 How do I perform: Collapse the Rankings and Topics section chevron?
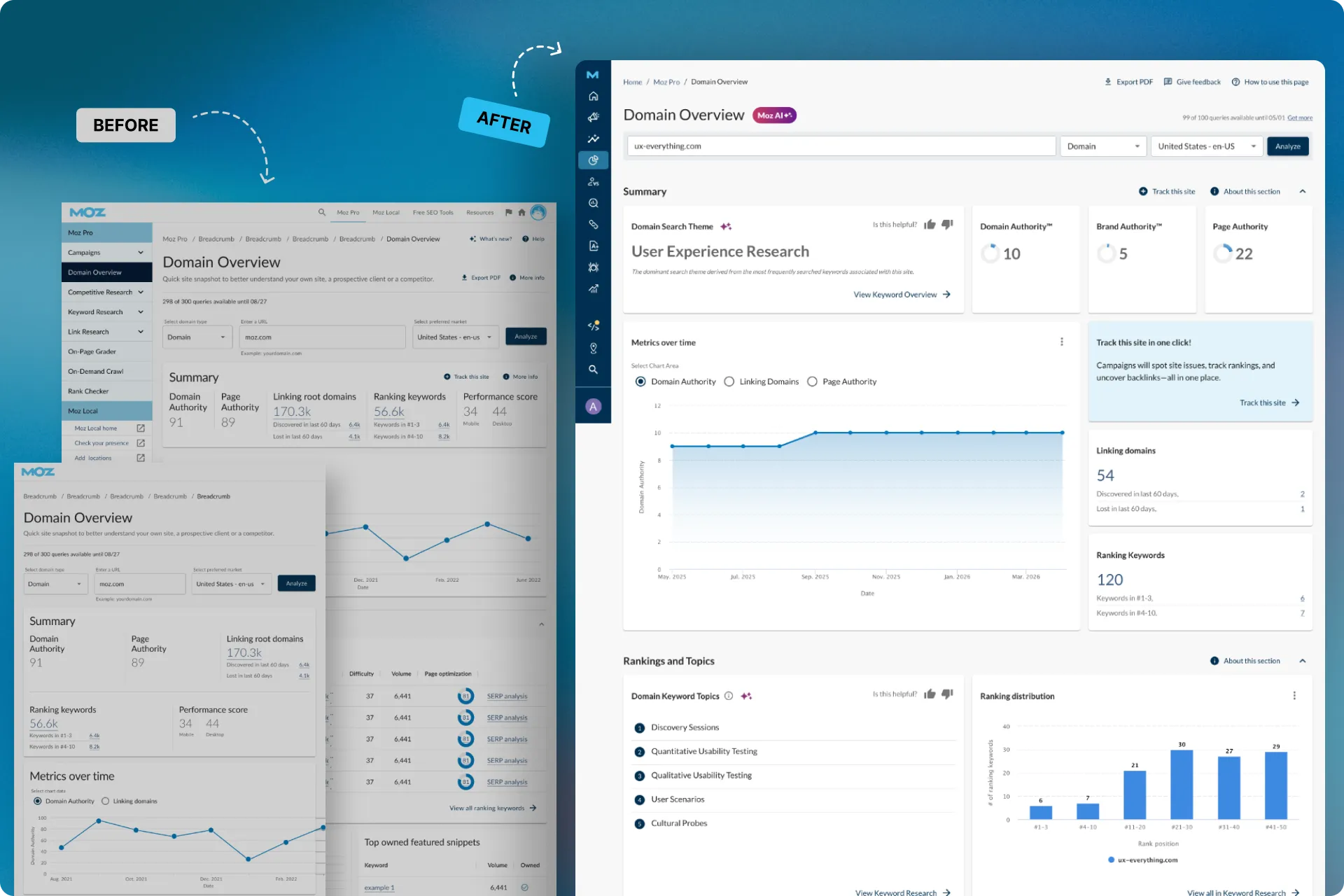coord(1303,661)
